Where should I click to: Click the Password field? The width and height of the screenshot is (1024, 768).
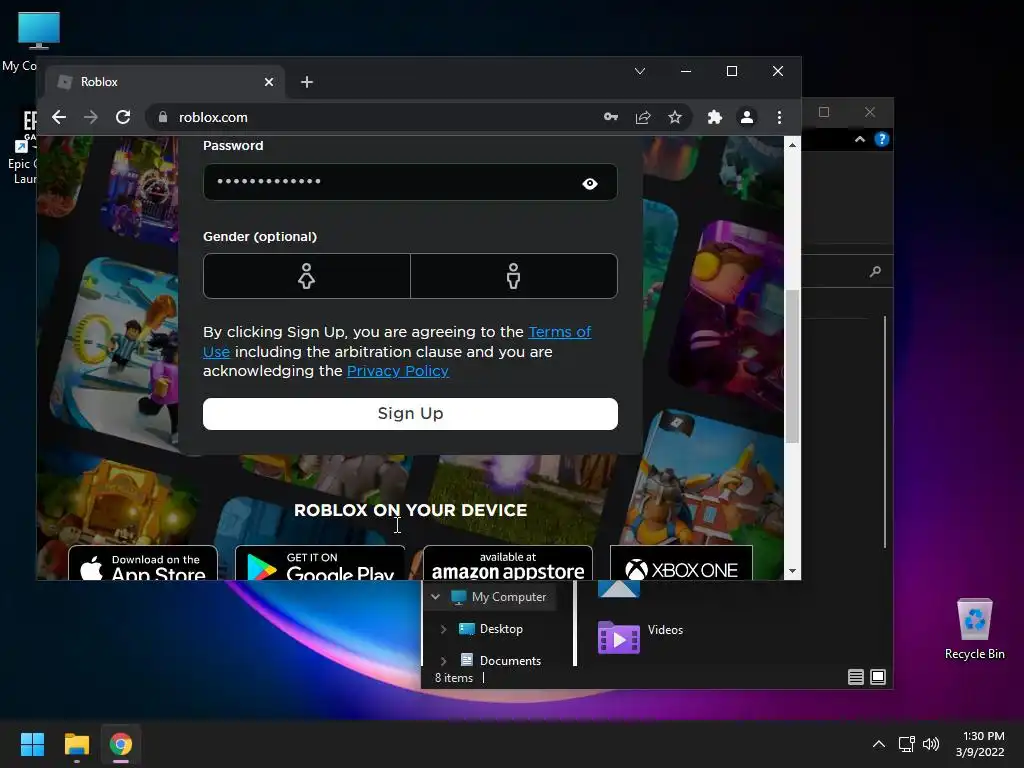pos(410,182)
